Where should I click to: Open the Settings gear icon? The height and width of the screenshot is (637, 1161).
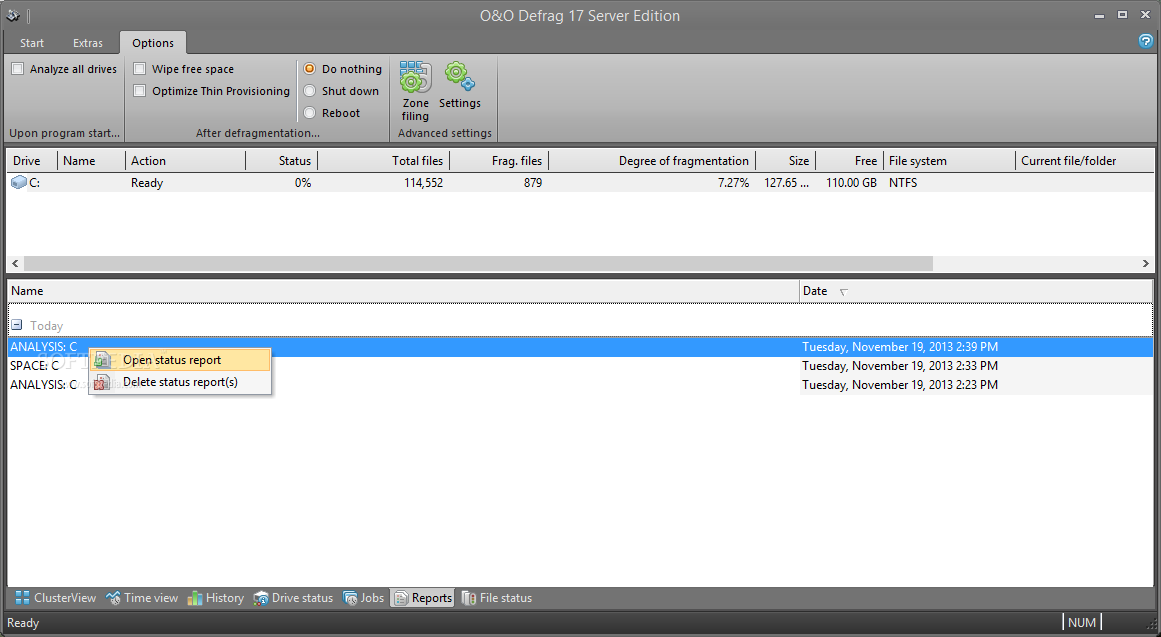[460, 77]
